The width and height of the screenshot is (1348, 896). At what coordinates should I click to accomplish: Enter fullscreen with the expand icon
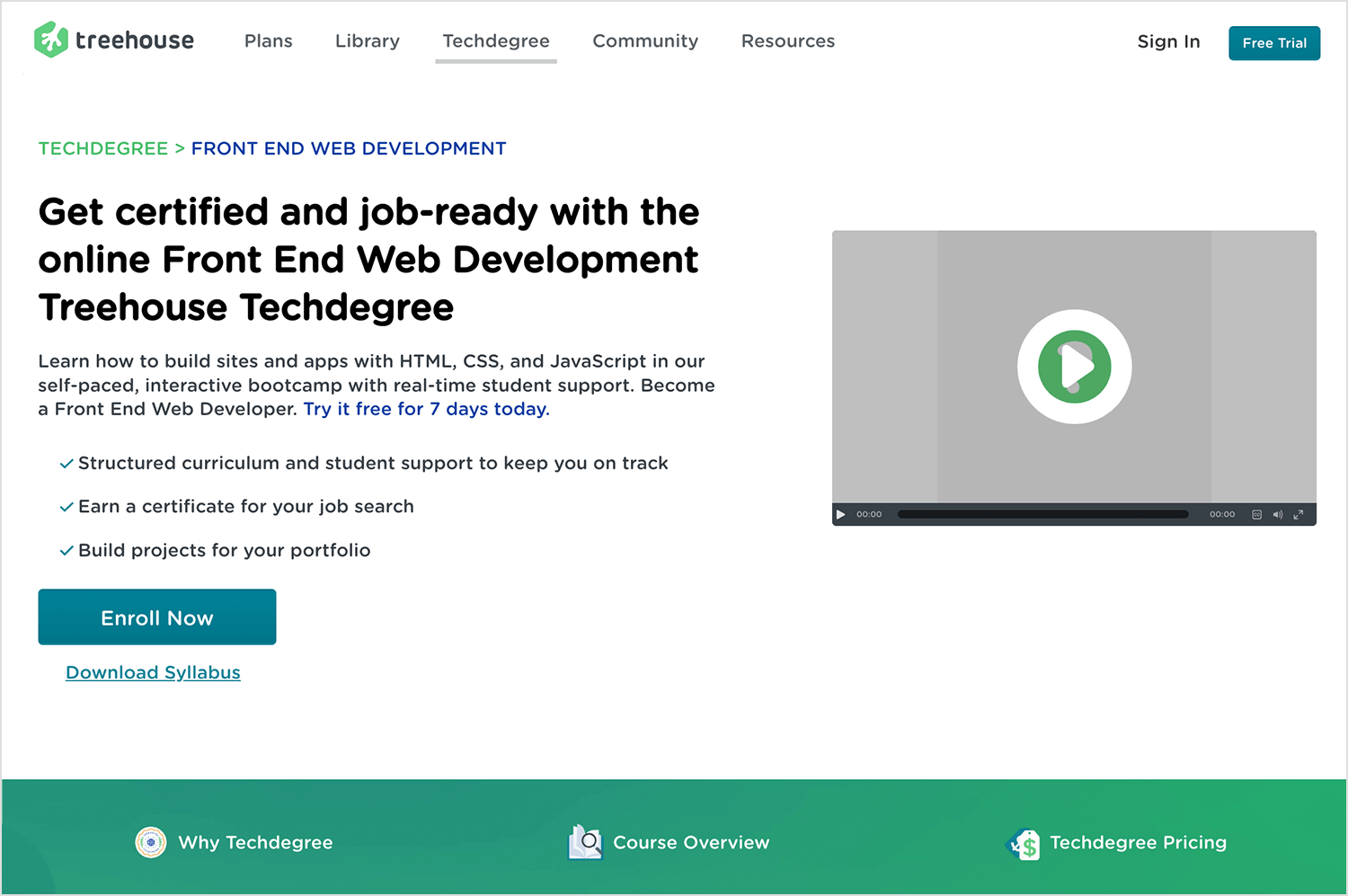tap(1298, 515)
